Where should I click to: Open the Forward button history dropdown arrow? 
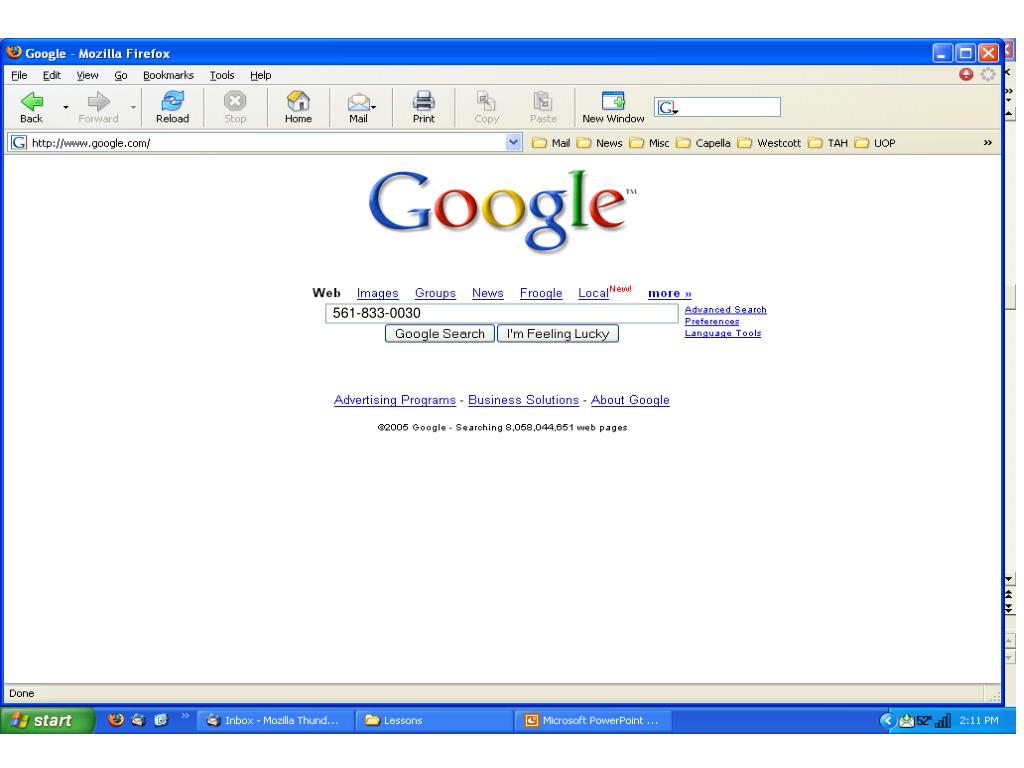click(x=133, y=107)
